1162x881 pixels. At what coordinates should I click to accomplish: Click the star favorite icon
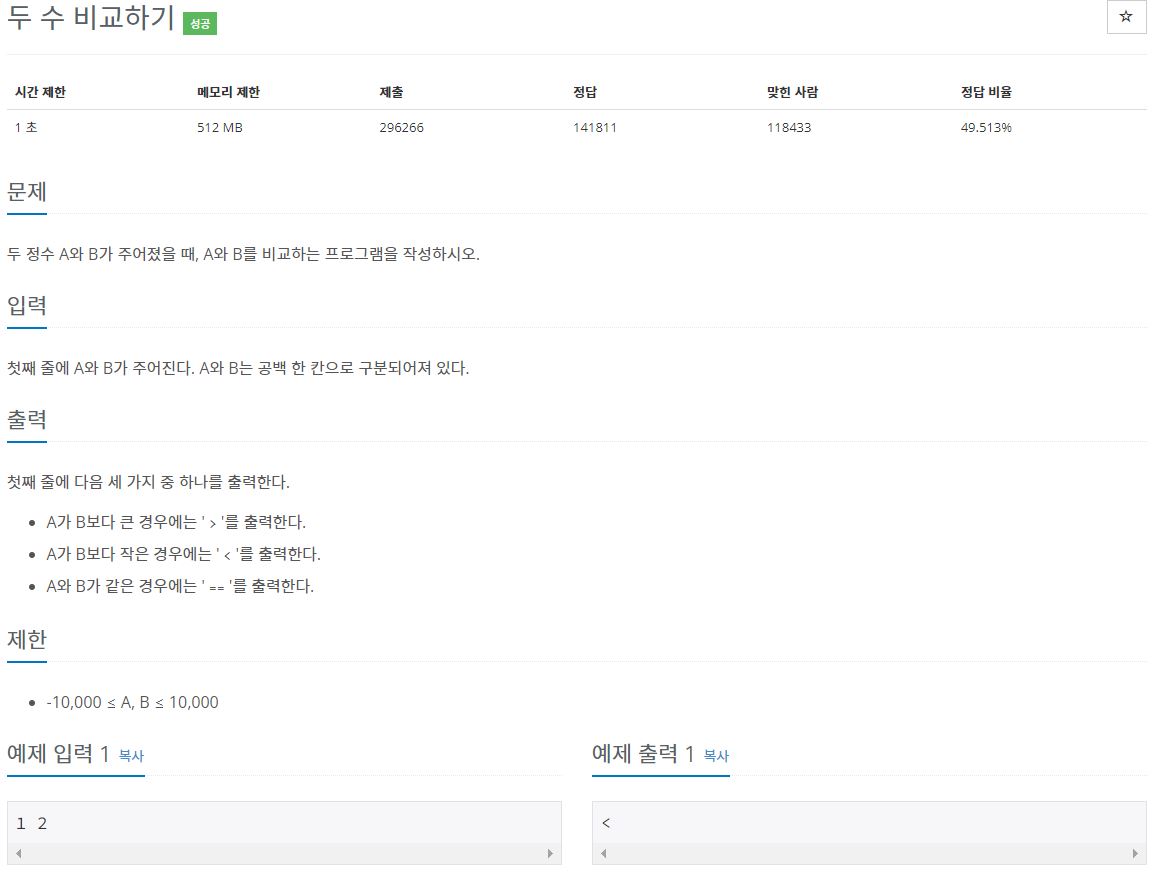[x=1126, y=17]
